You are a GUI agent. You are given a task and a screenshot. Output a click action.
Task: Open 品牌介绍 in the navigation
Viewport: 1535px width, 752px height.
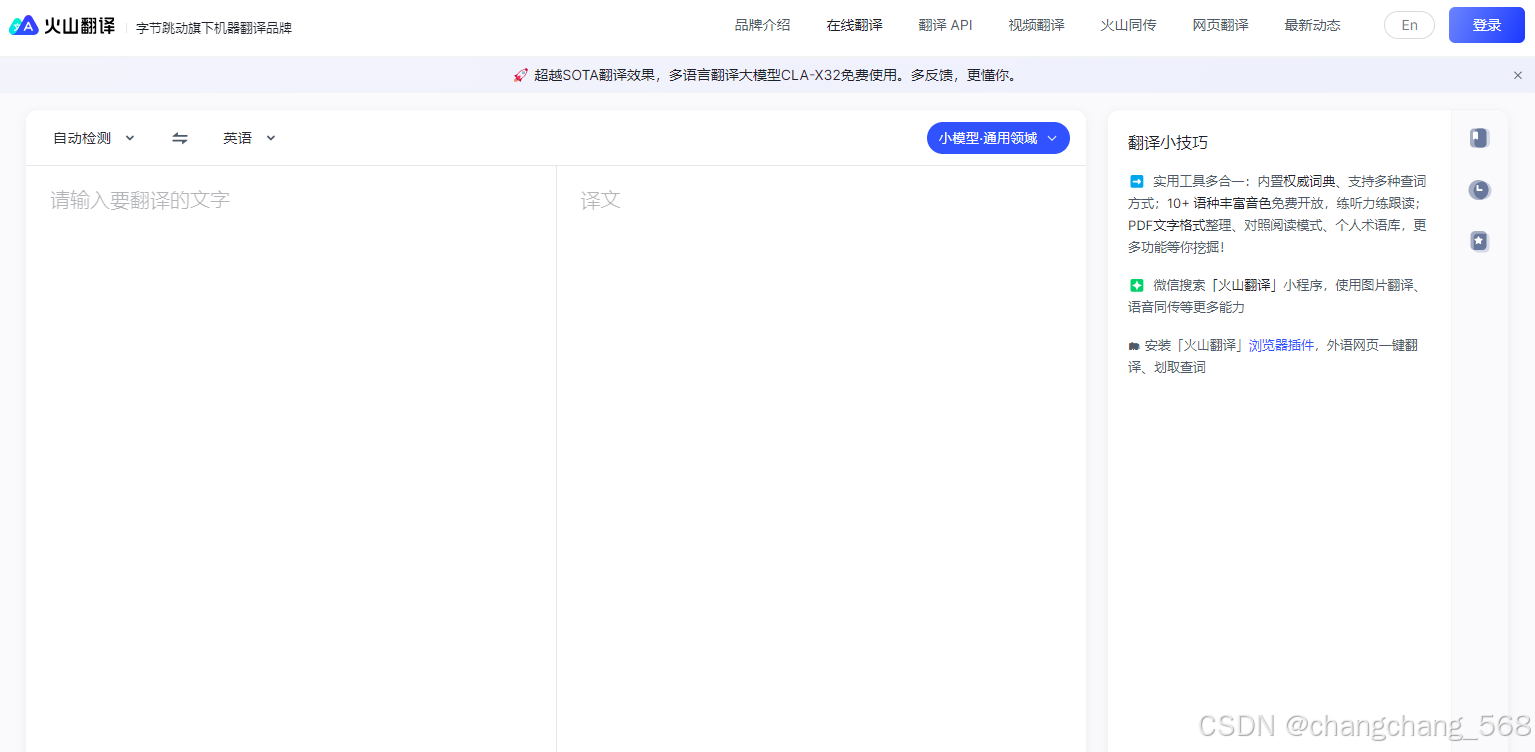tap(762, 25)
